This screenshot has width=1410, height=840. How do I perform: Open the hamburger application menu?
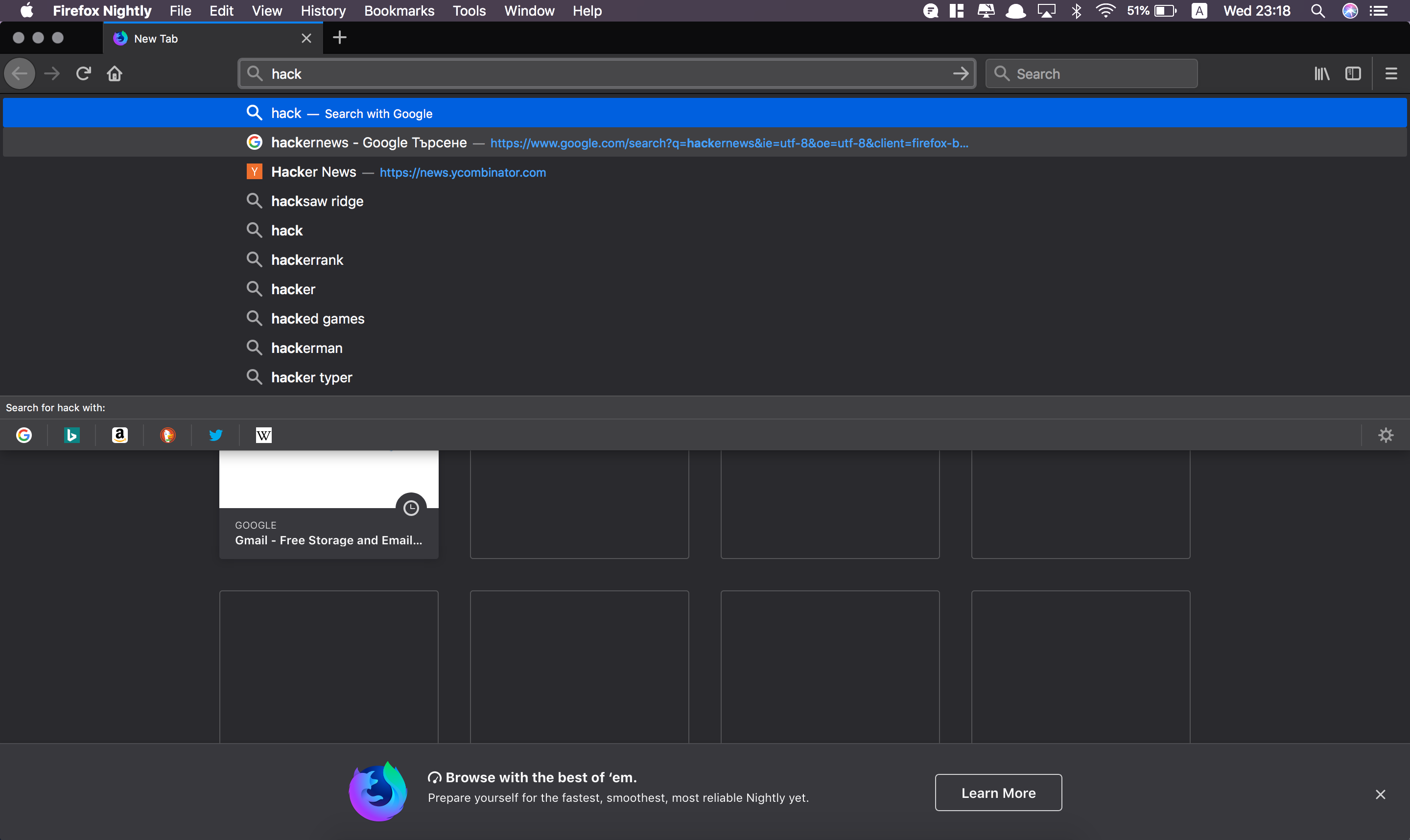[1391, 73]
